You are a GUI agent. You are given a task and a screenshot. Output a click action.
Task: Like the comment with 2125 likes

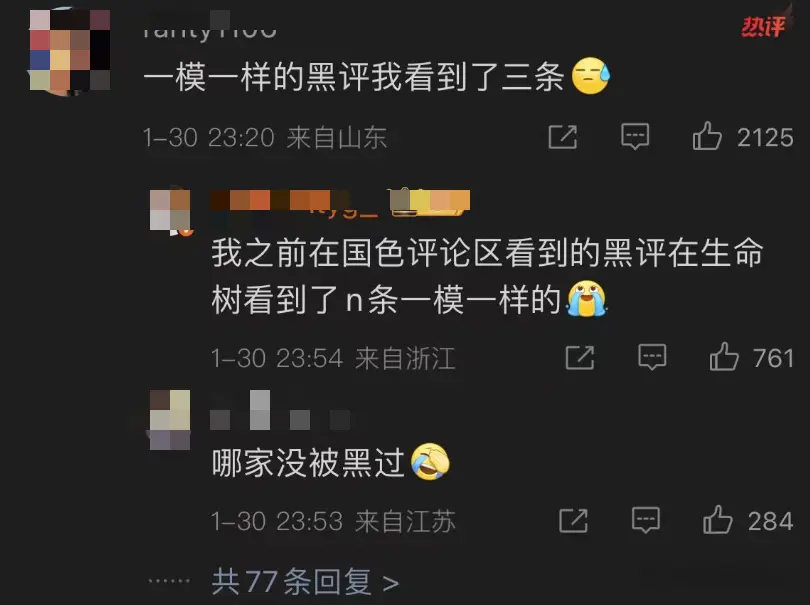point(707,136)
